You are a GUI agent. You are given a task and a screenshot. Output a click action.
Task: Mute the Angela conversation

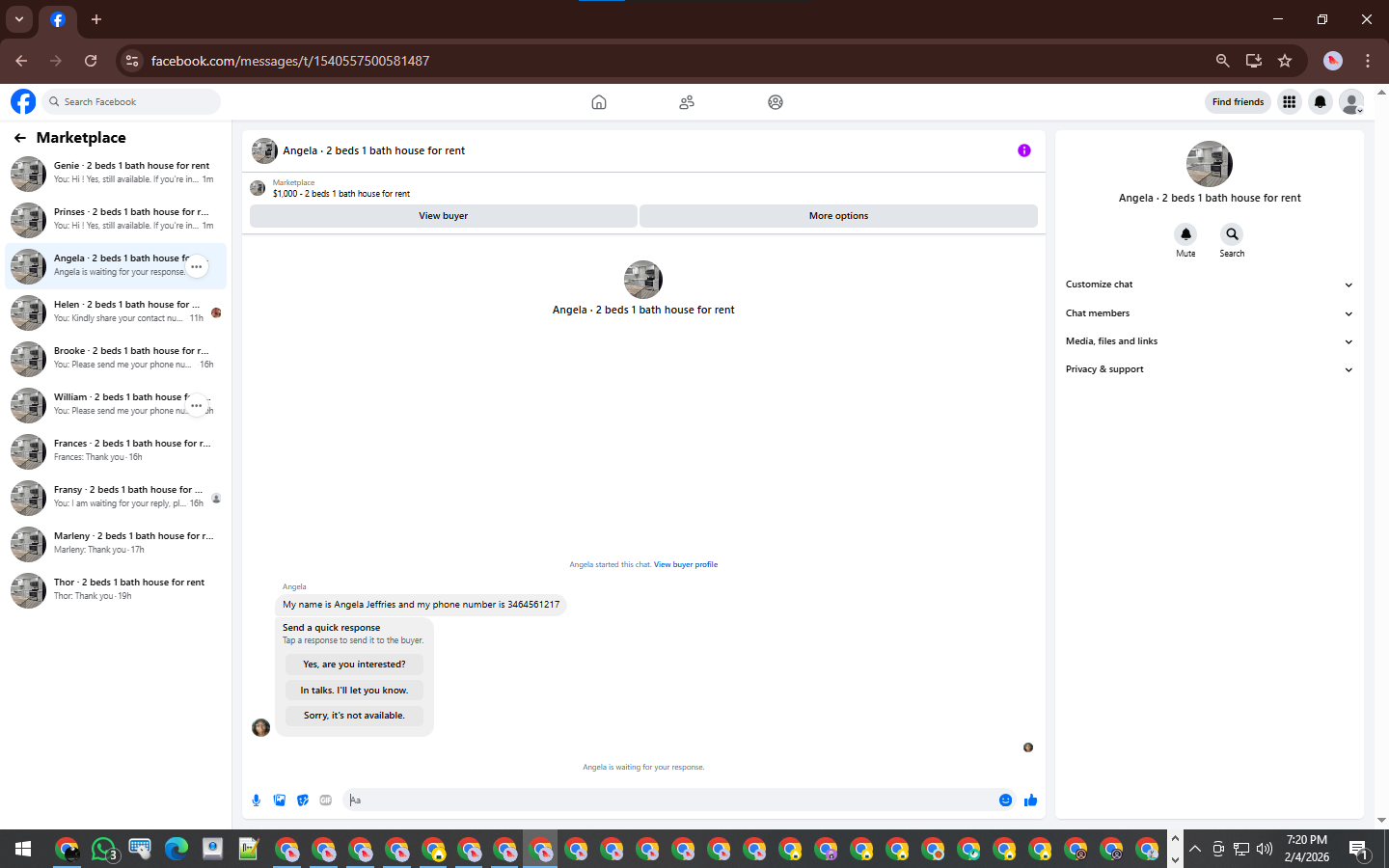tap(1185, 234)
